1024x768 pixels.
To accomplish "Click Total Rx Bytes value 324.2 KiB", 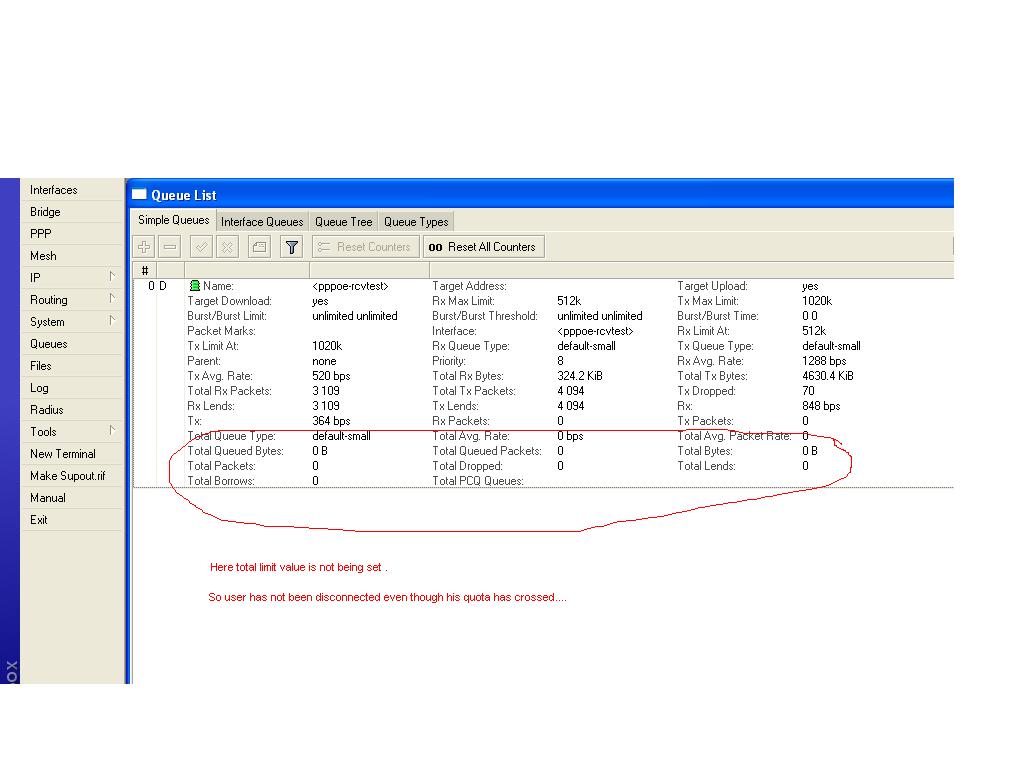I will click(x=579, y=376).
